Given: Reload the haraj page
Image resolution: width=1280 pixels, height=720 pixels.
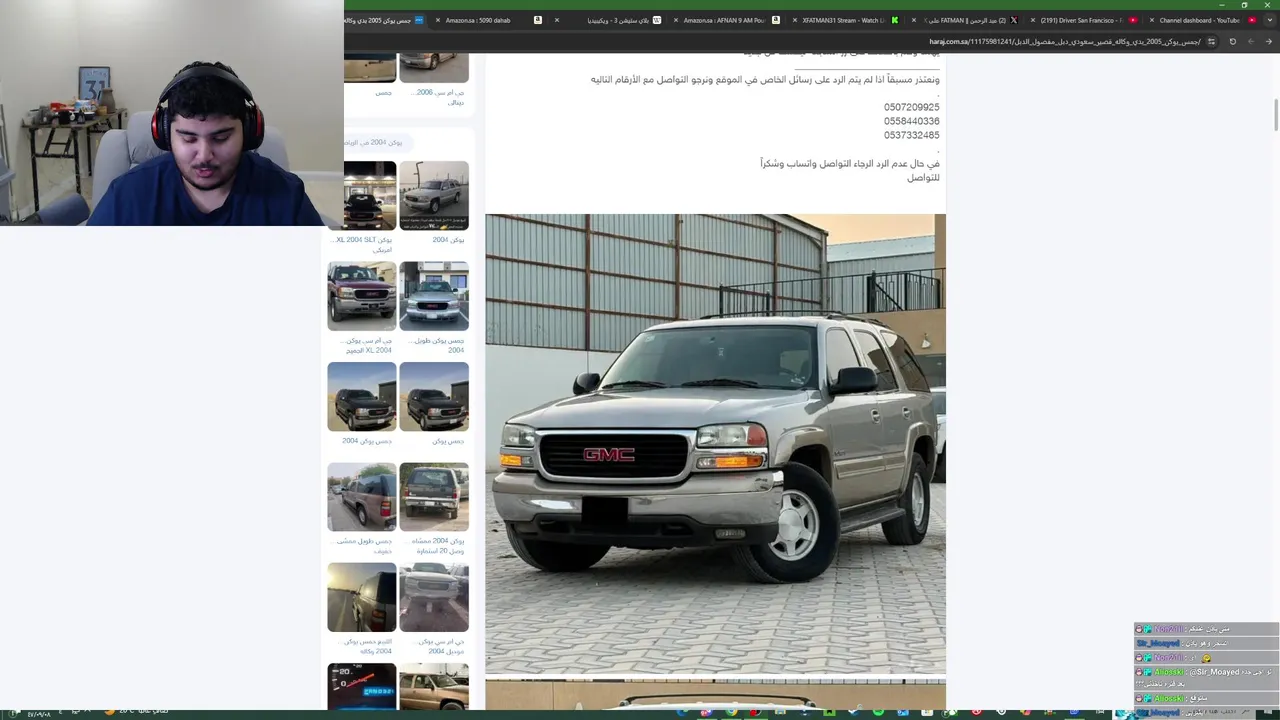Looking at the screenshot, I should click(1232, 42).
